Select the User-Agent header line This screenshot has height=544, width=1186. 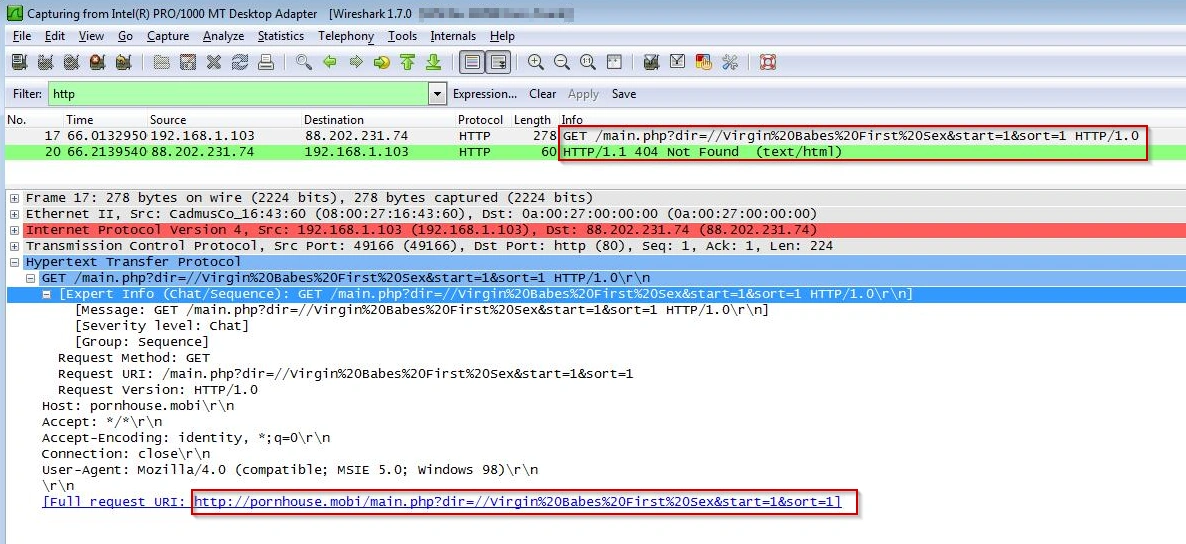pos(290,470)
